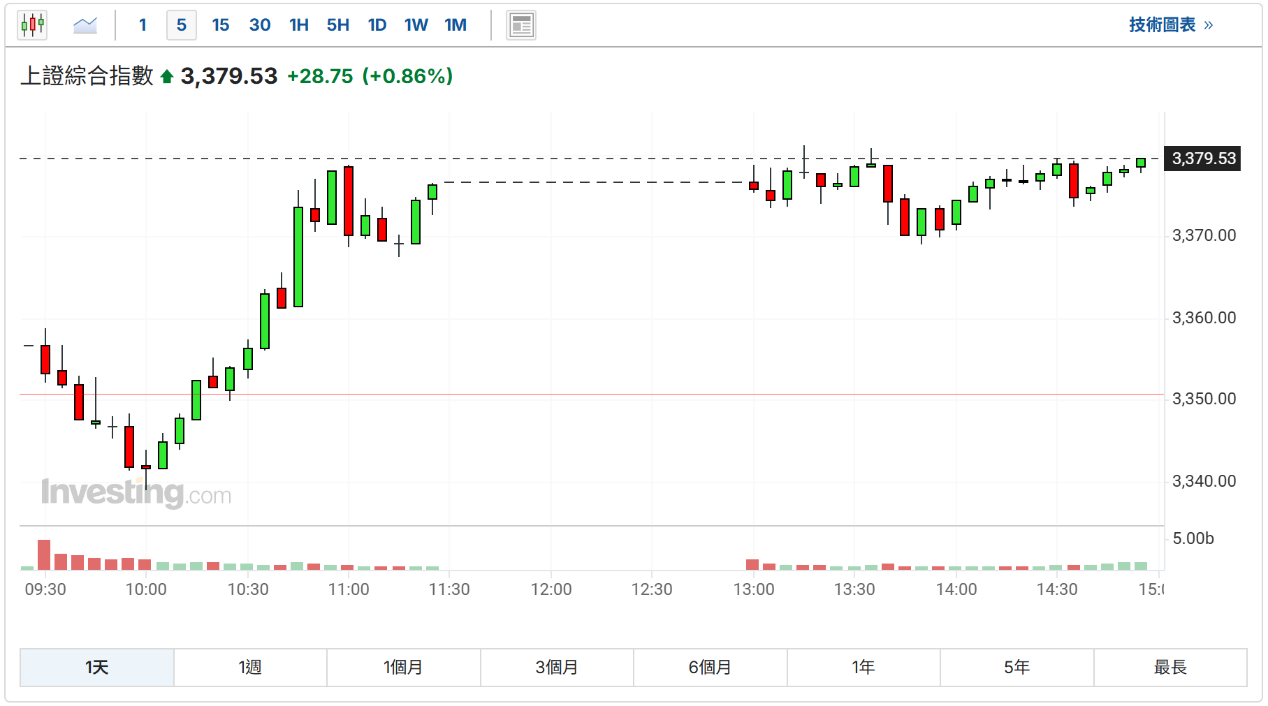Click the 13:00 time axis label
The image size is (1268, 706).
[754, 590]
